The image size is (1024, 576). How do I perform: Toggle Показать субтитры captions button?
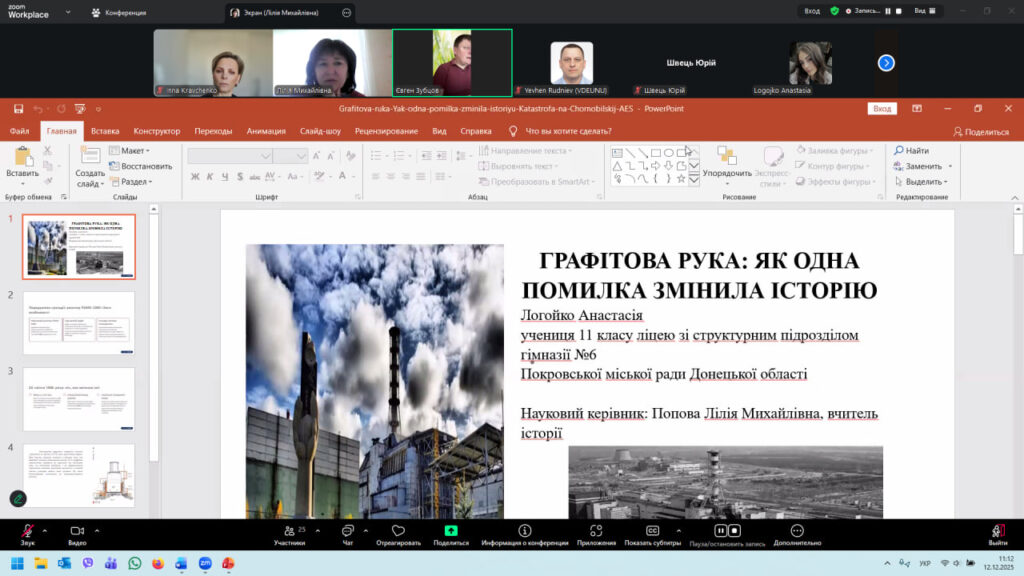[652, 531]
